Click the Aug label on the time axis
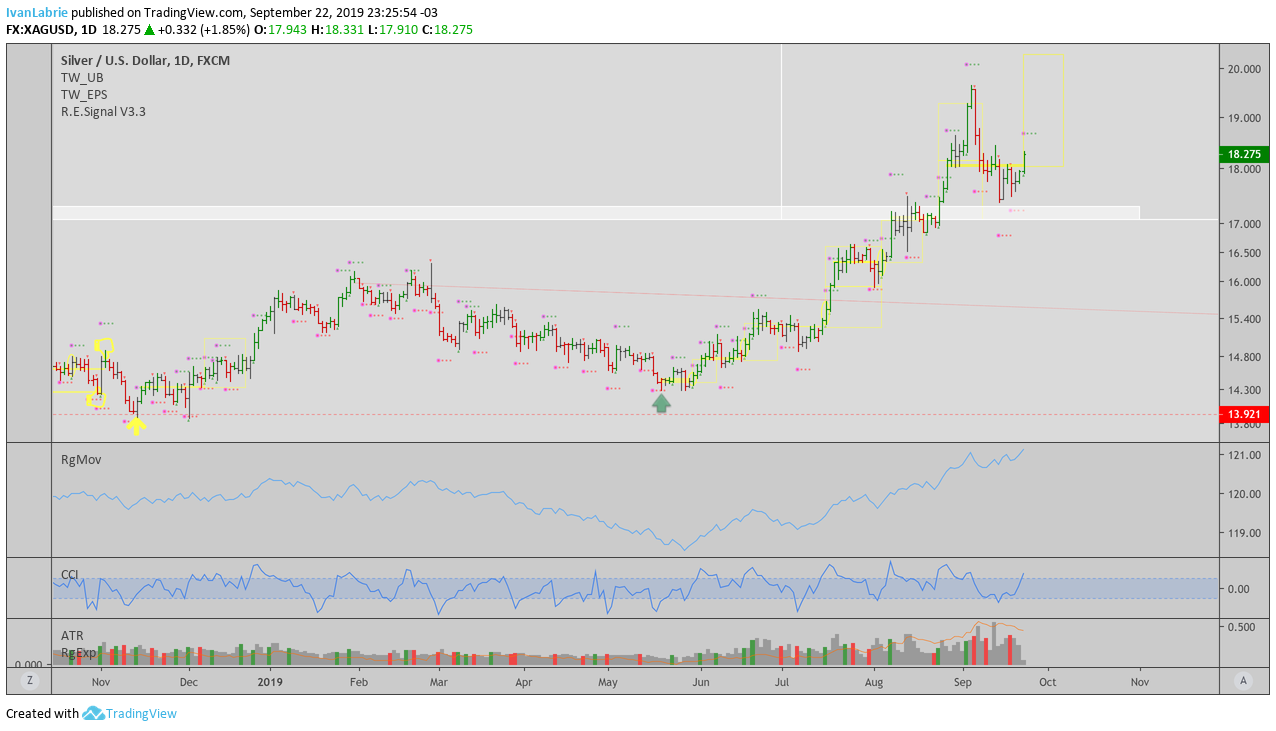The image size is (1276, 731). tap(873, 682)
